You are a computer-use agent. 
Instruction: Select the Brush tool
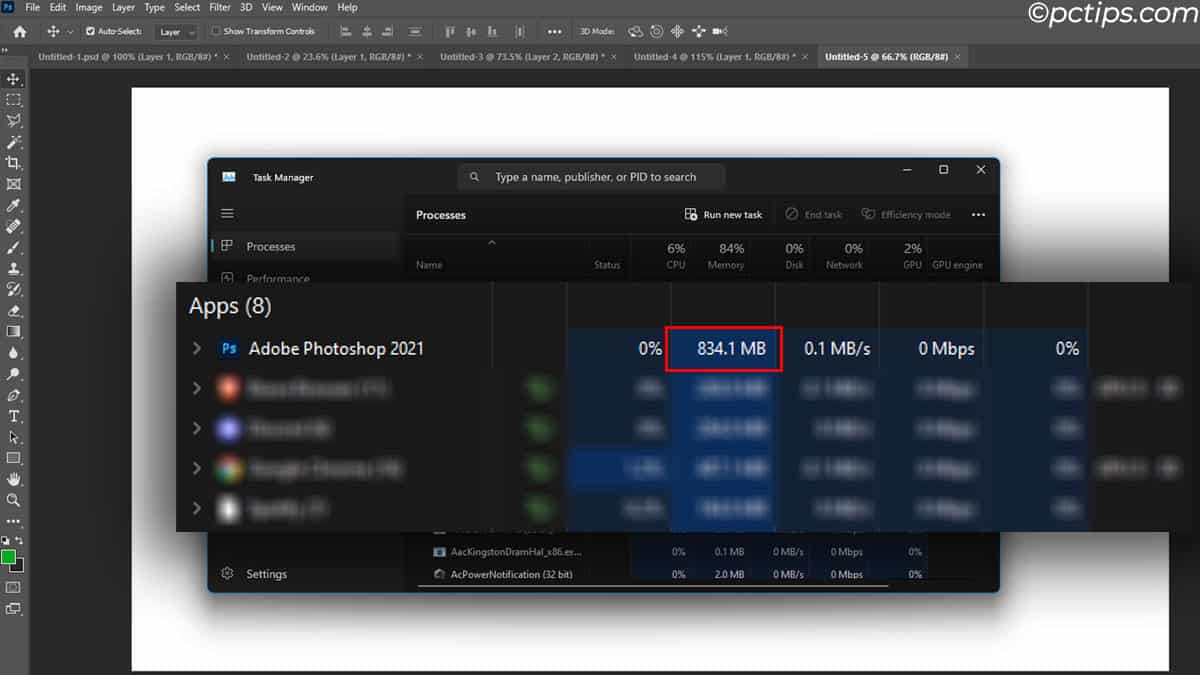14,247
